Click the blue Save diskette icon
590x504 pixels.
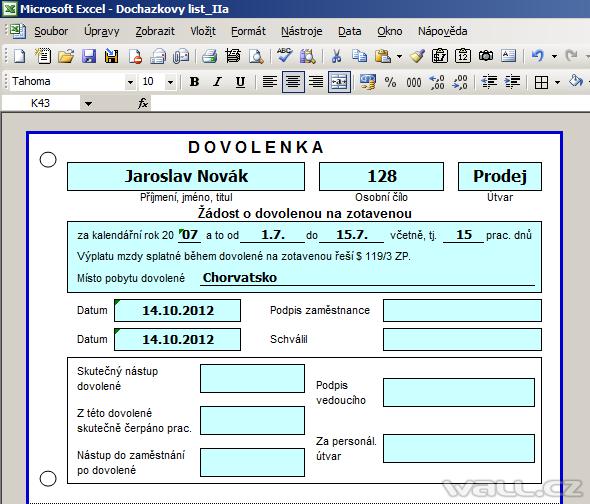89,56
